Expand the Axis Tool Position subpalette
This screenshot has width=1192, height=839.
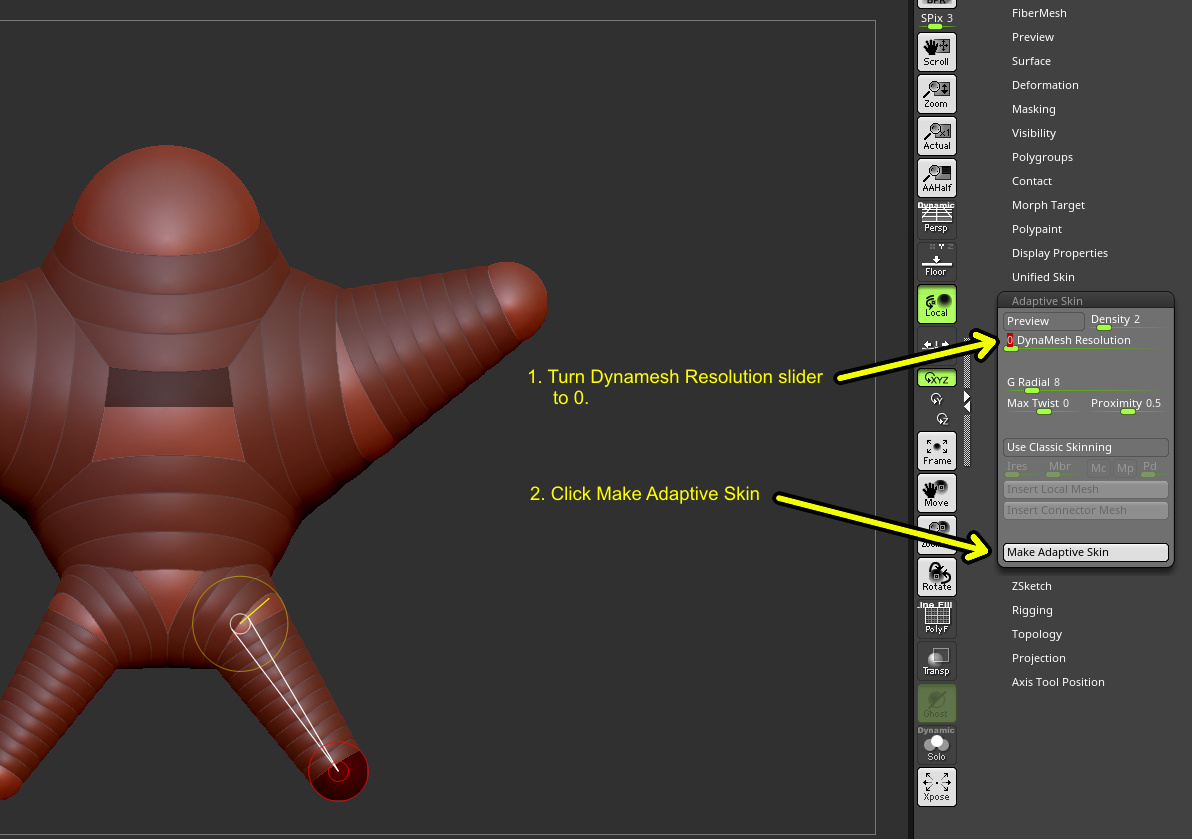tap(1057, 682)
